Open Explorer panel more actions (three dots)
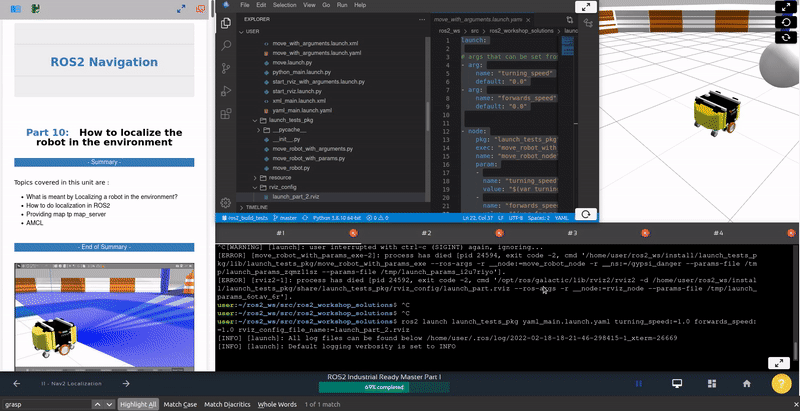The image size is (800, 411). (x=422, y=19)
